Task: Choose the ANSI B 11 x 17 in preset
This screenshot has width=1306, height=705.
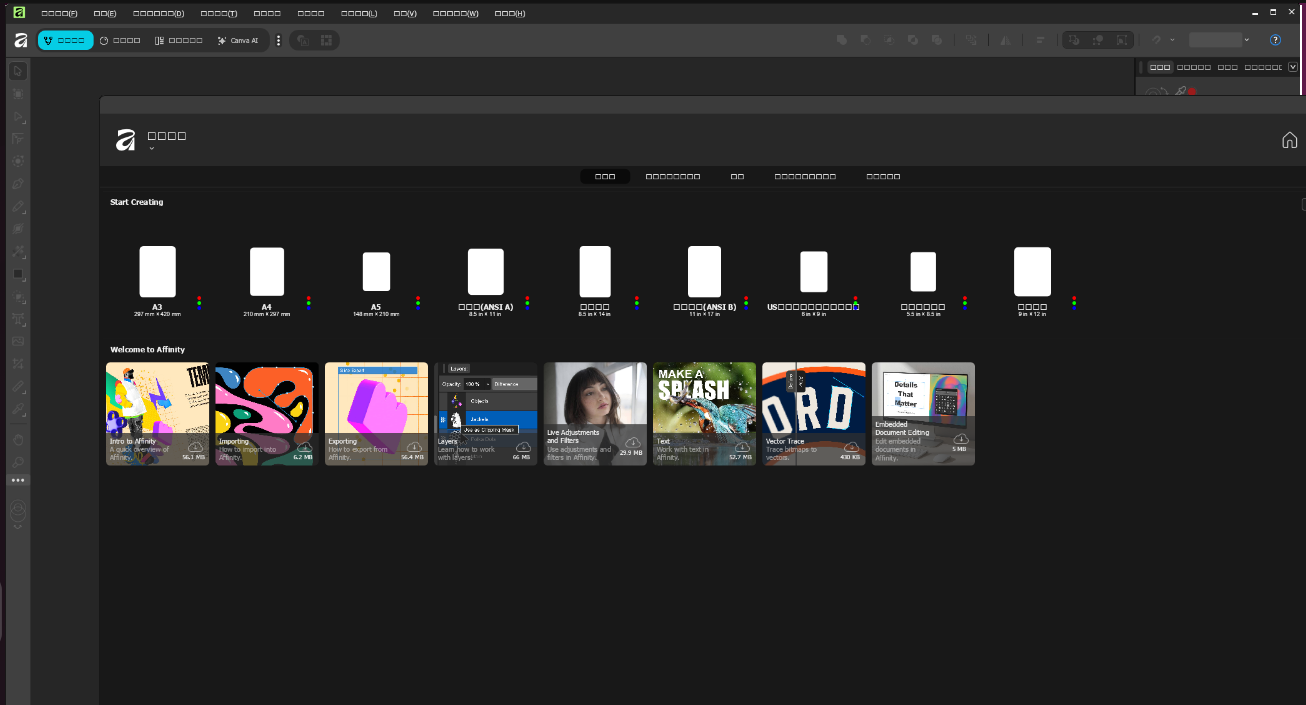Action: (x=704, y=272)
